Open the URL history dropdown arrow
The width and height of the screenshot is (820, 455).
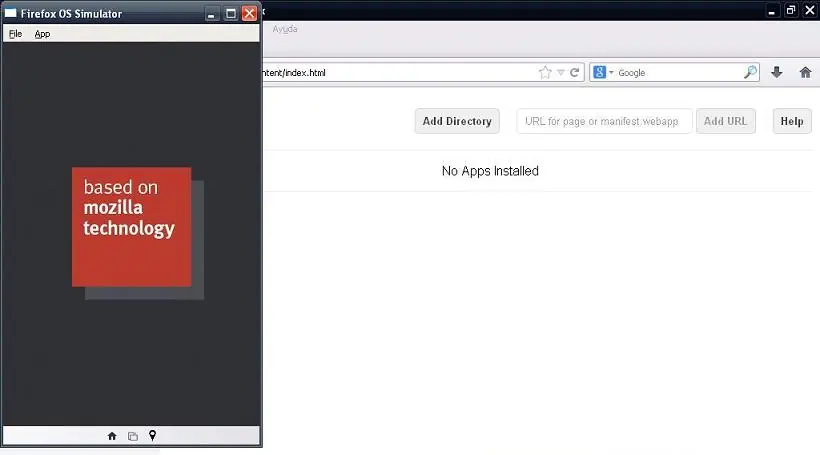point(560,73)
